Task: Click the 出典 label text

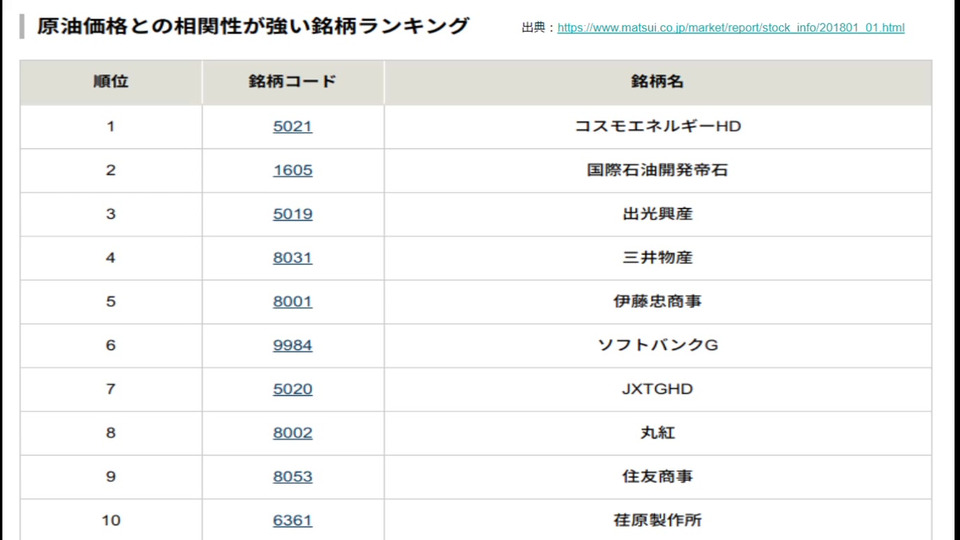Action: pyautogui.click(x=533, y=28)
